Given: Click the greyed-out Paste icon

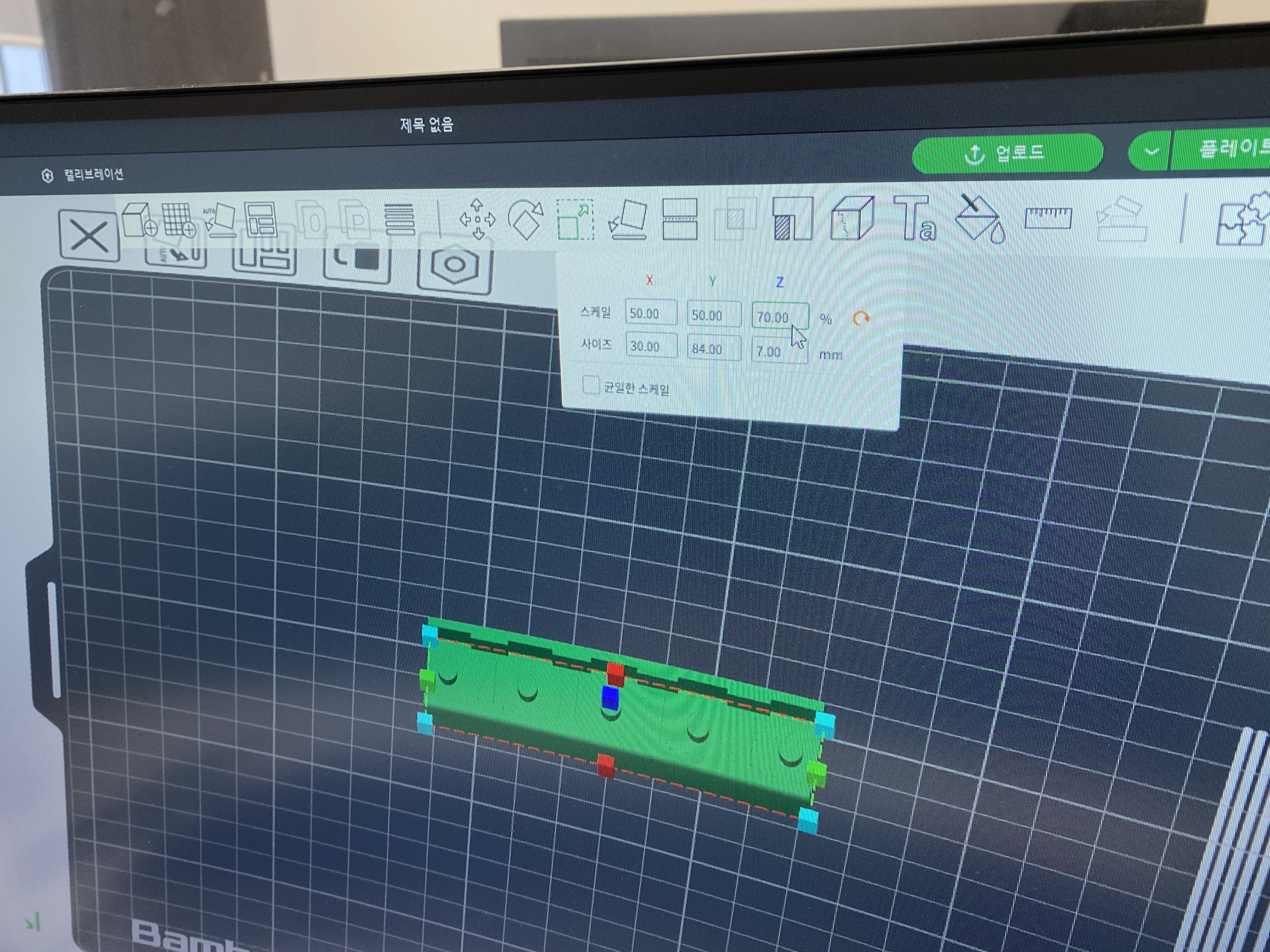Looking at the screenshot, I should [355, 218].
